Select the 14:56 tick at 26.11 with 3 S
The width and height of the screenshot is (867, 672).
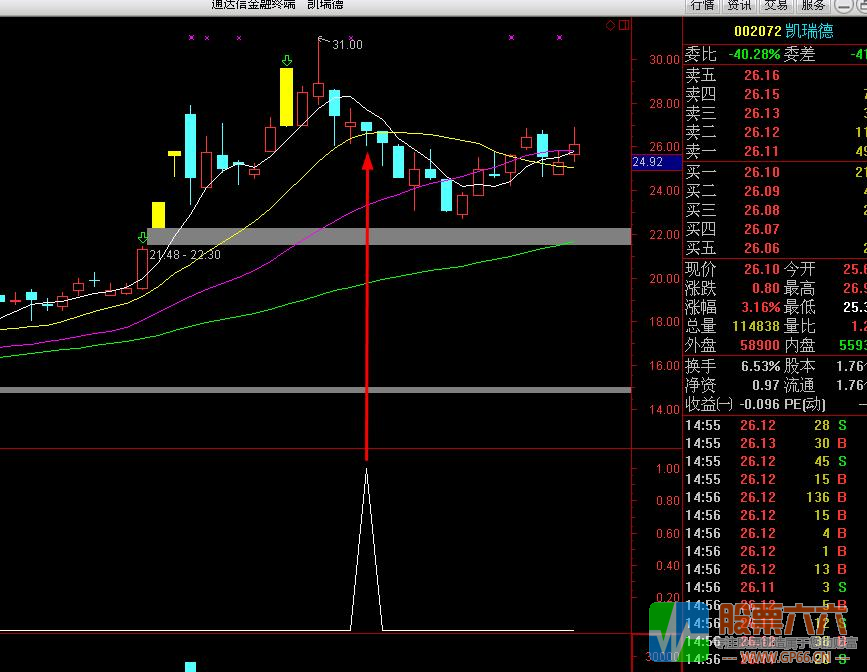tap(775, 587)
